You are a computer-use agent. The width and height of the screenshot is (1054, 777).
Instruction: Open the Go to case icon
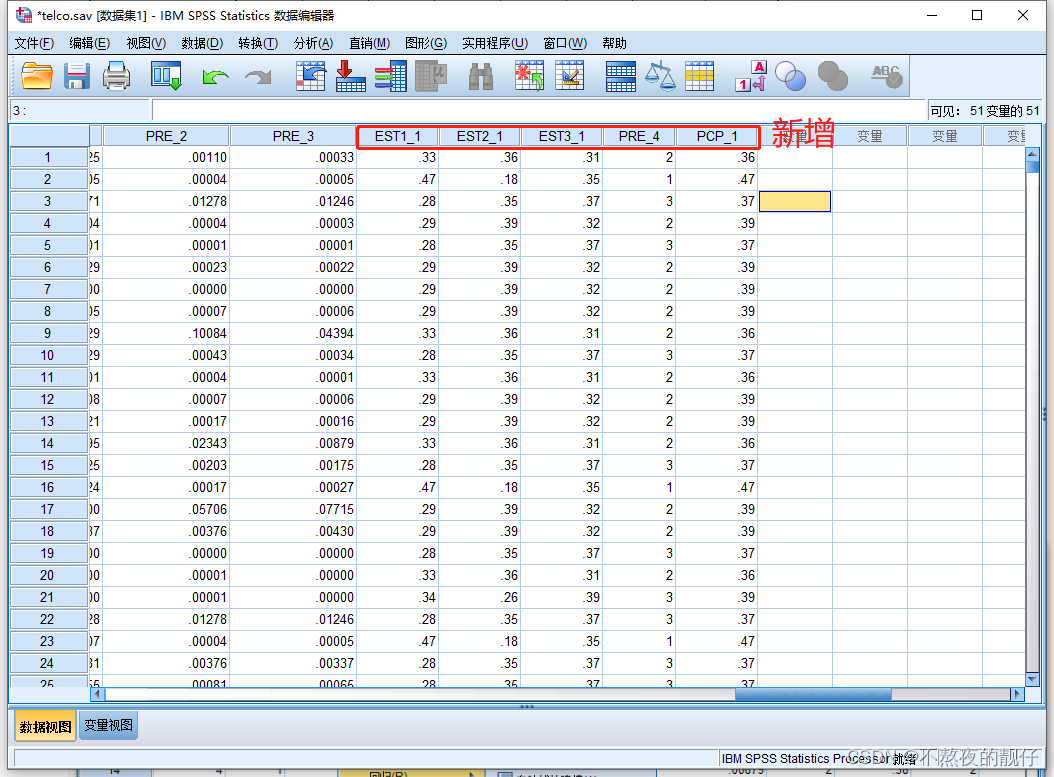pos(310,76)
